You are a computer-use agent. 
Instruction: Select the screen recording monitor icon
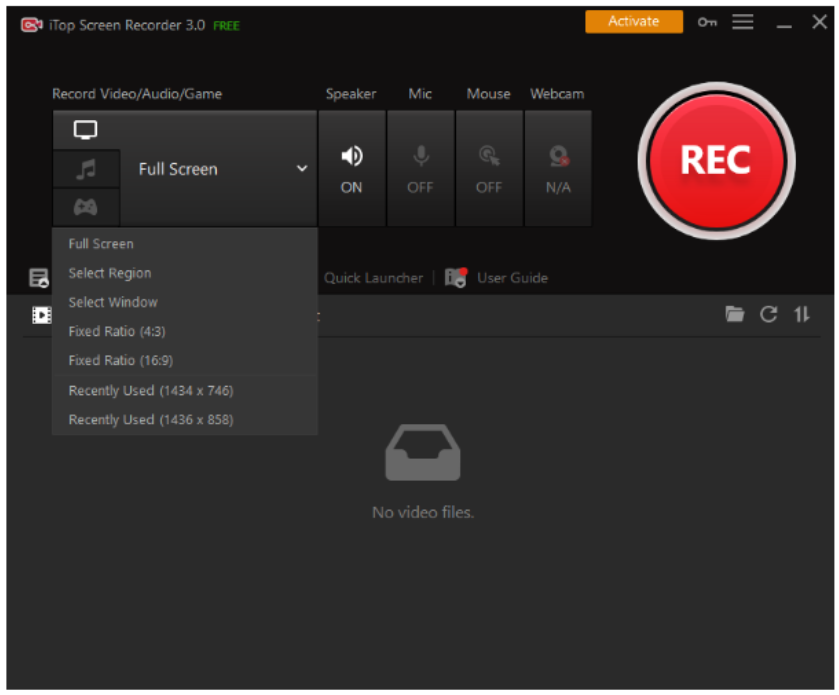pyautogui.click(x=86, y=129)
